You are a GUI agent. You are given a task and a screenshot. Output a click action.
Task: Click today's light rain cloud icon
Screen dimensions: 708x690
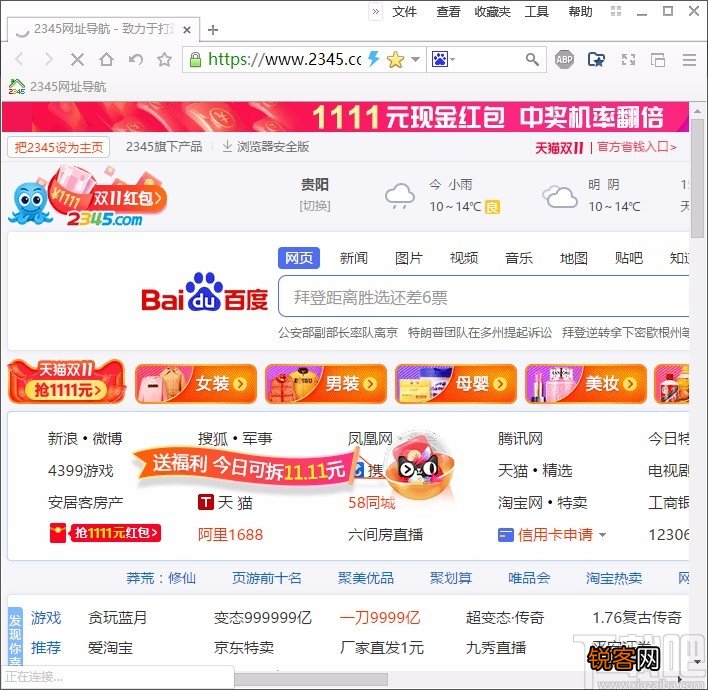(x=400, y=196)
